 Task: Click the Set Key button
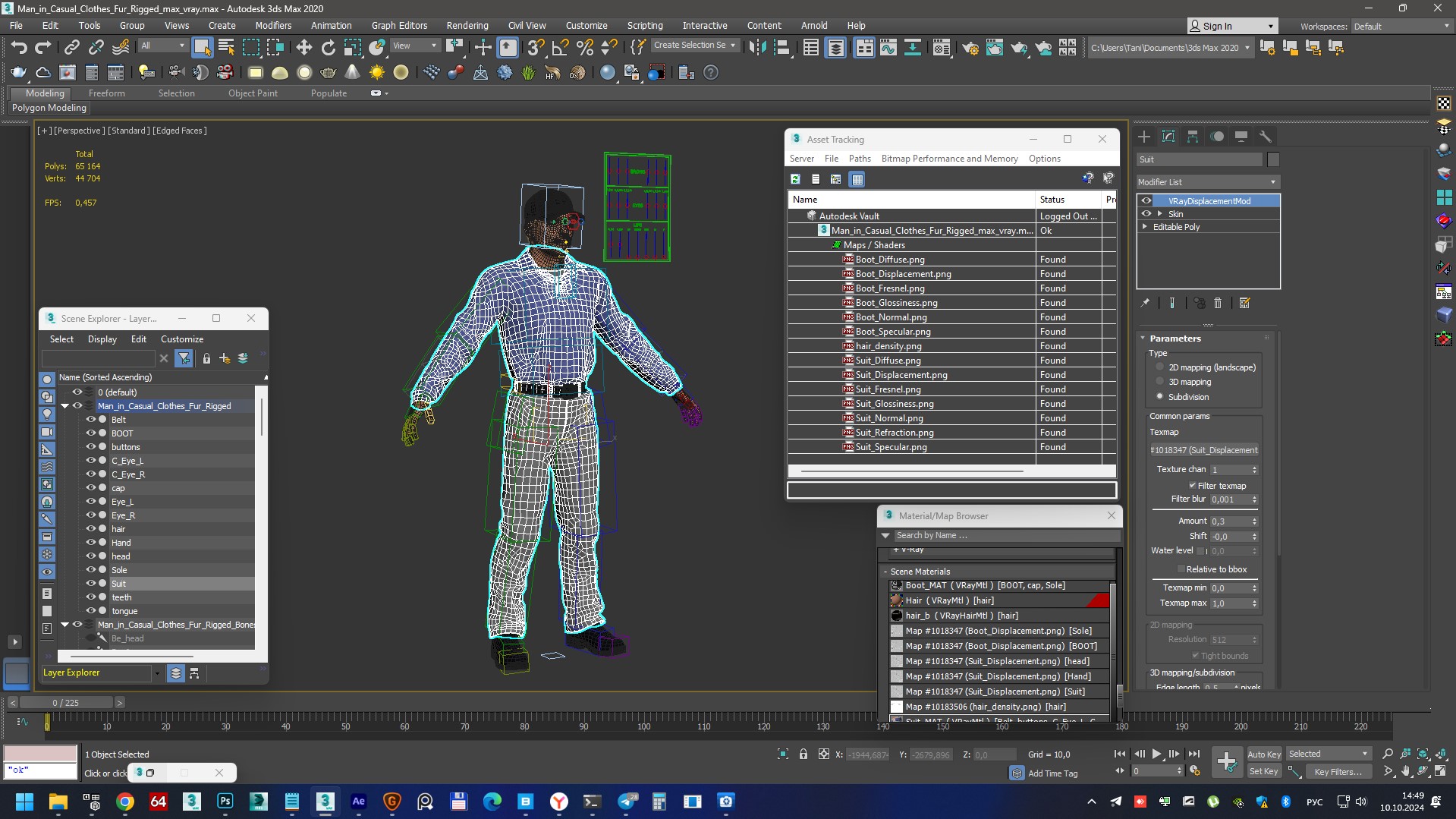(x=1263, y=771)
